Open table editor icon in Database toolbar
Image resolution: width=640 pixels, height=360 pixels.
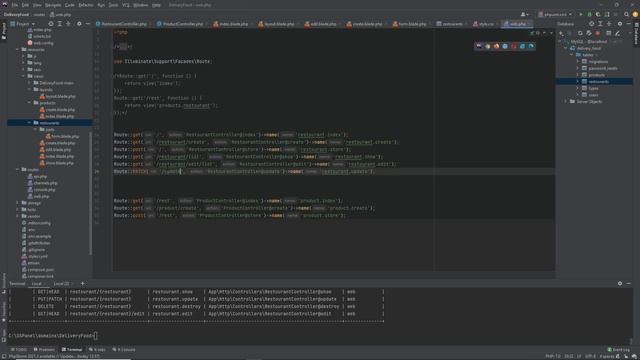(609, 33)
